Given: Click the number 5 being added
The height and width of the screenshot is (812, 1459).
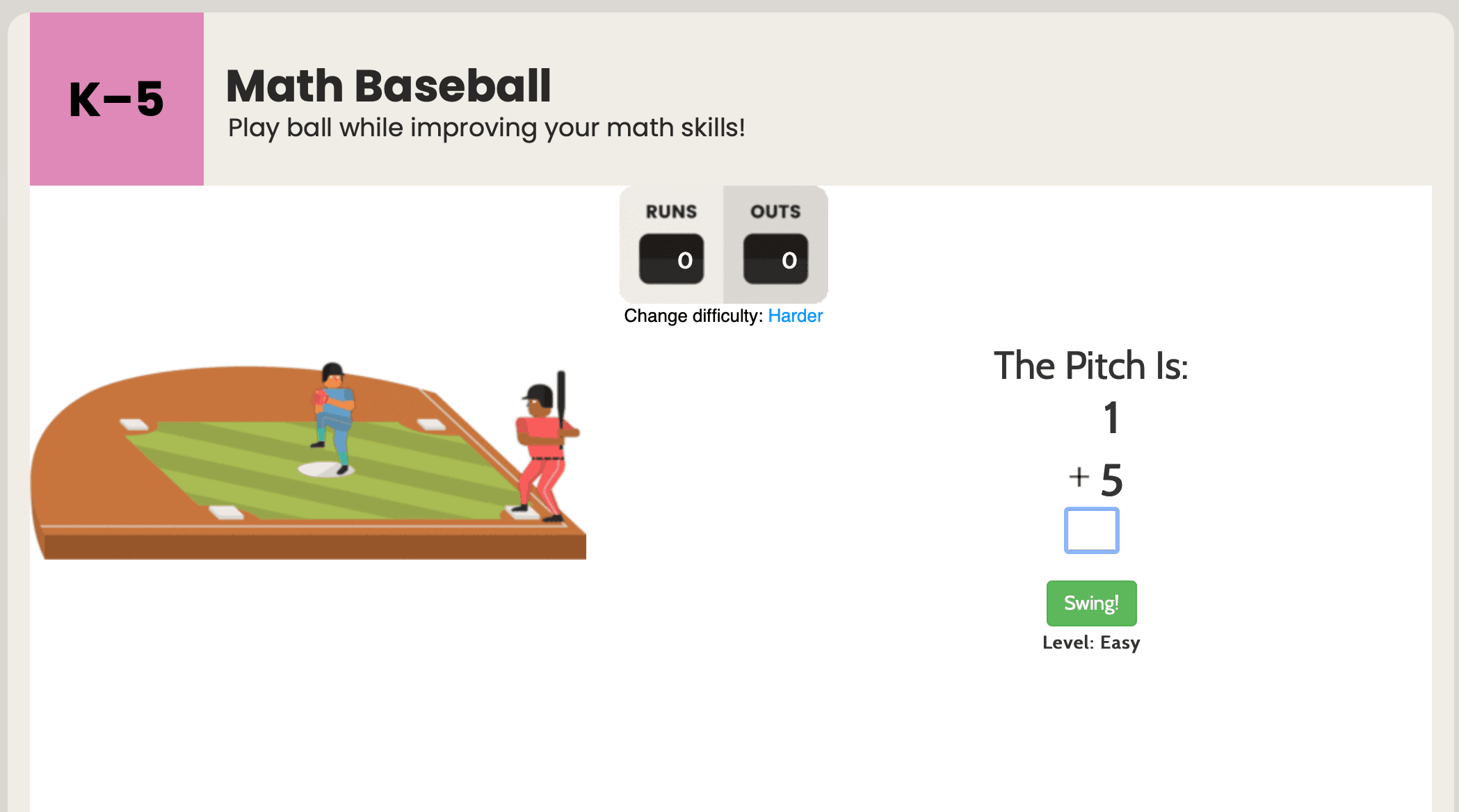Looking at the screenshot, I should pyautogui.click(x=1111, y=480).
